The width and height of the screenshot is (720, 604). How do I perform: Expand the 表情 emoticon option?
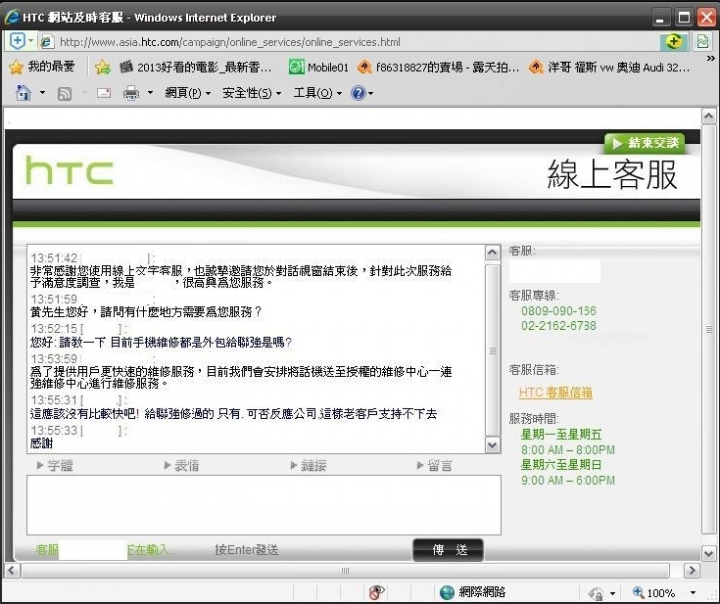click(181, 466)
